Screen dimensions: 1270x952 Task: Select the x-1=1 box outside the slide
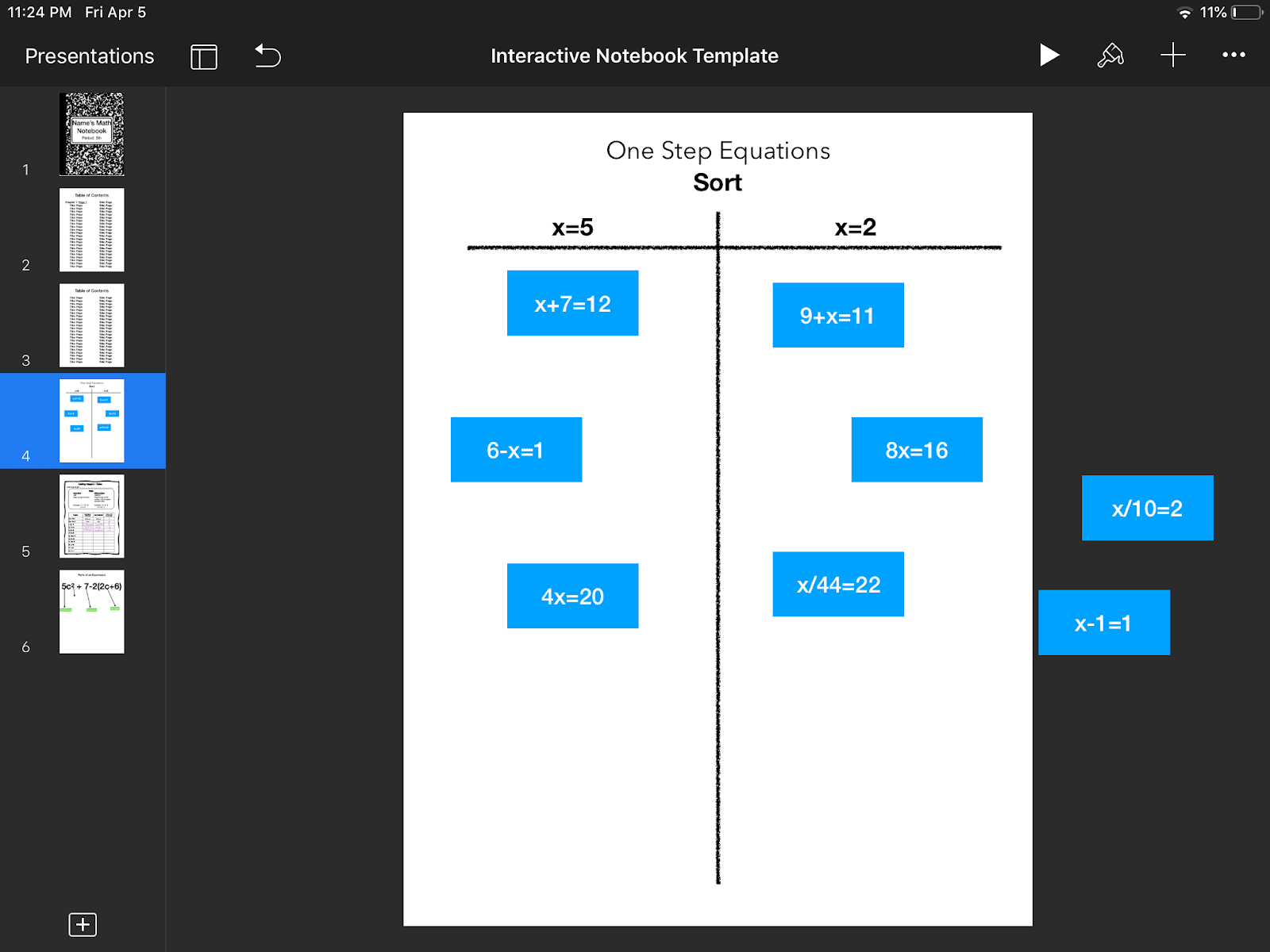click(x=1104, y=623)
